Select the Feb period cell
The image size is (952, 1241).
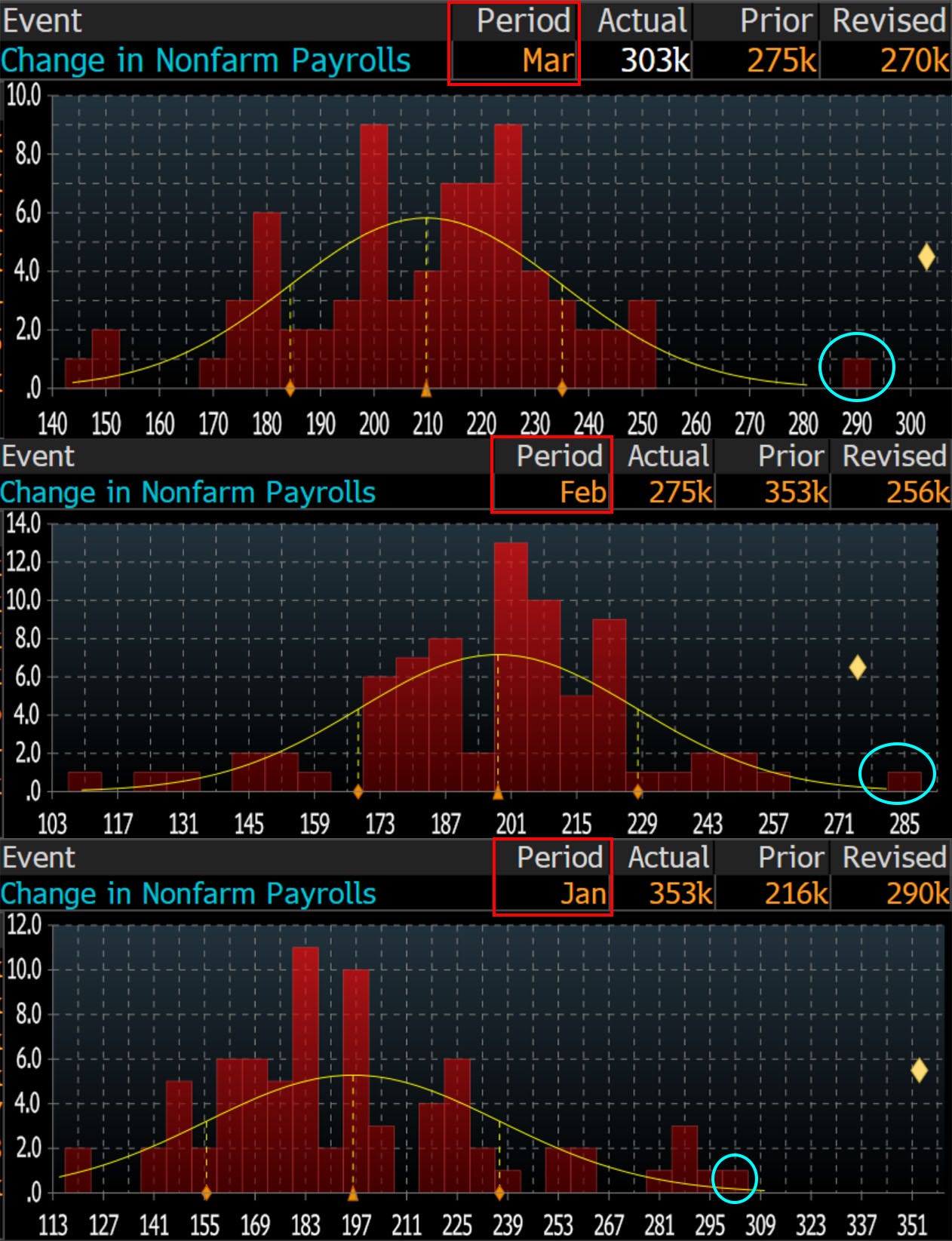[x=583, y=492]
